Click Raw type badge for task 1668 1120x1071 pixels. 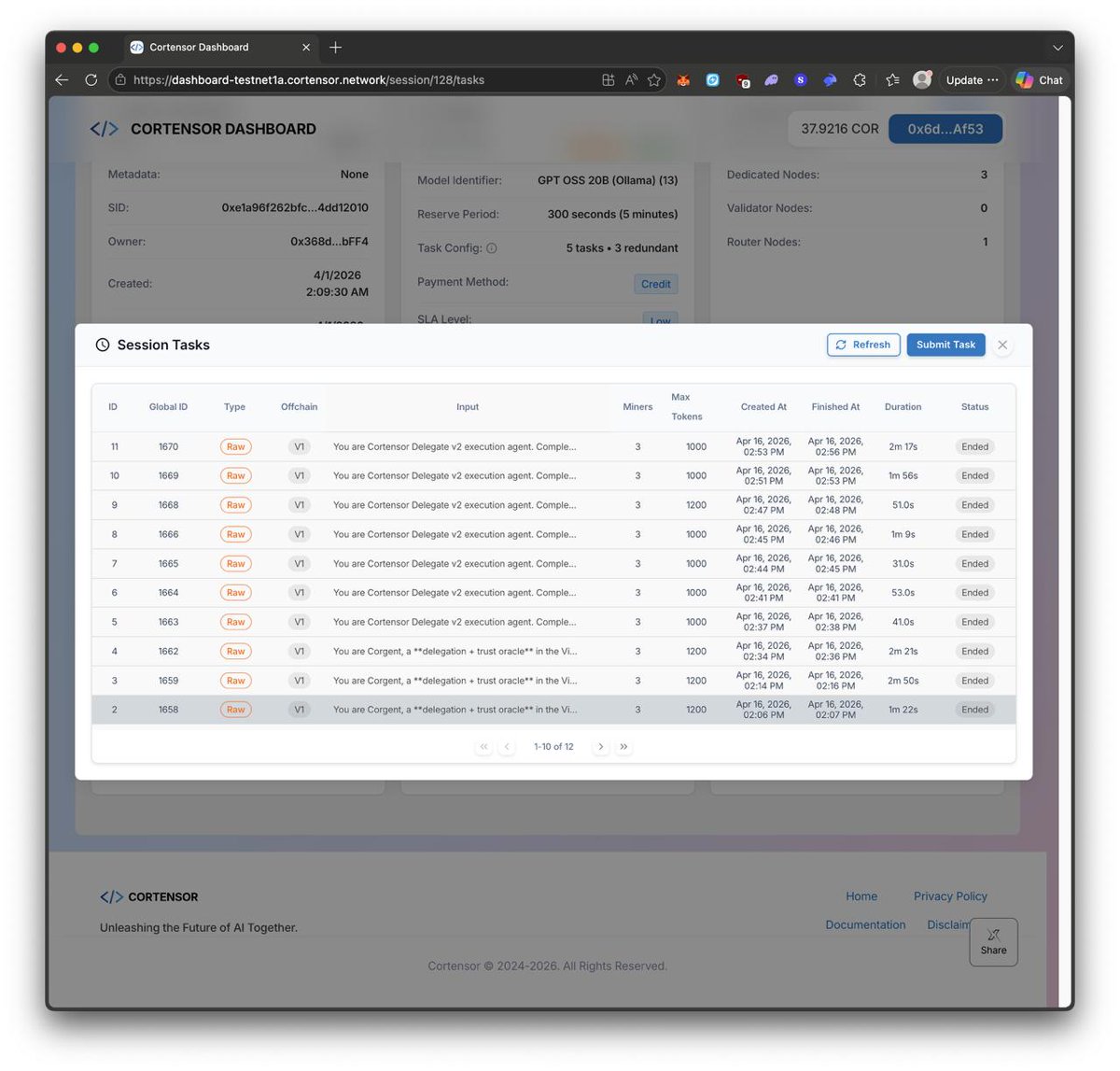236,505
